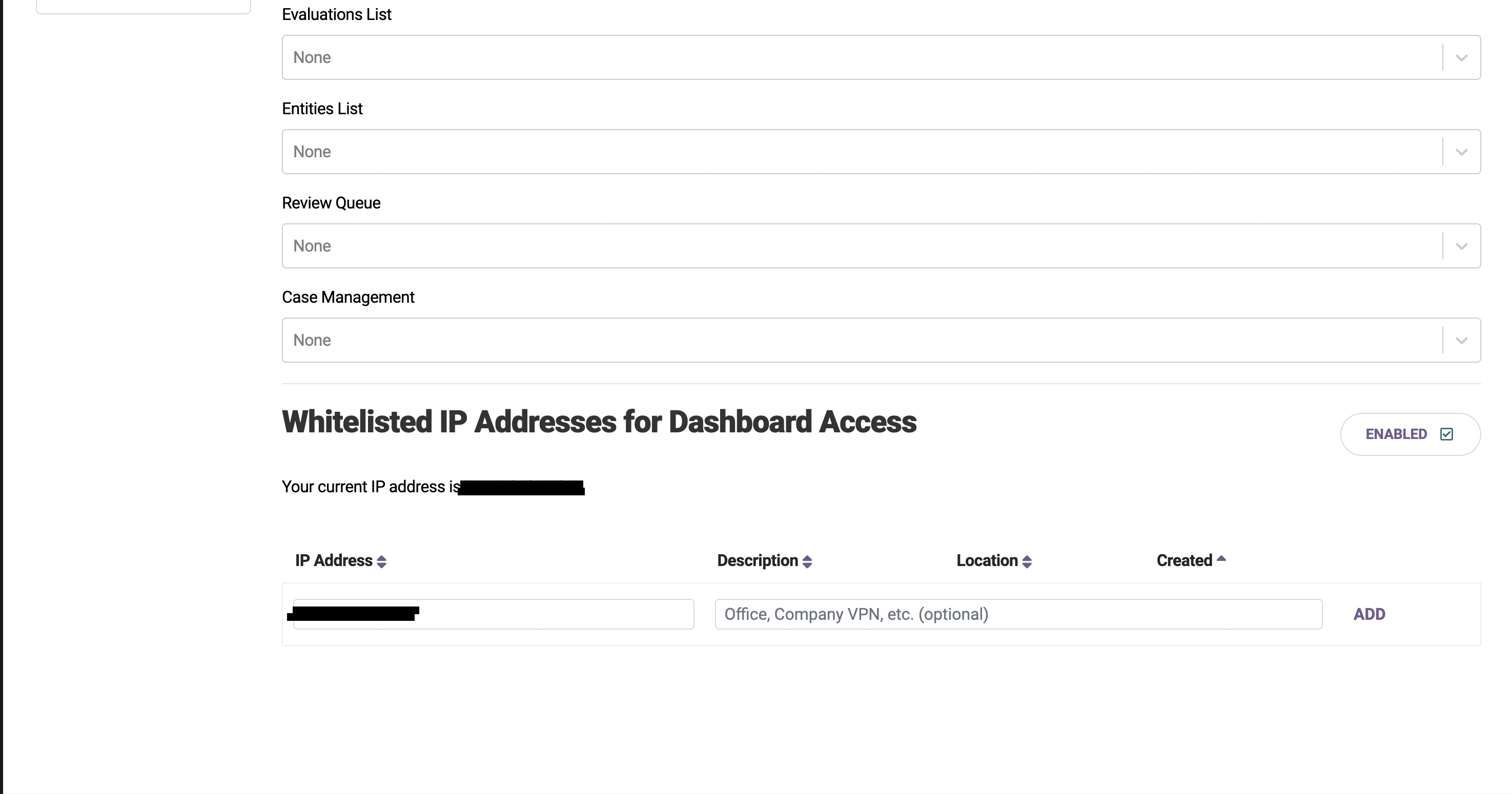
Task: Open the Case Management select field
Action: [881, 340]
